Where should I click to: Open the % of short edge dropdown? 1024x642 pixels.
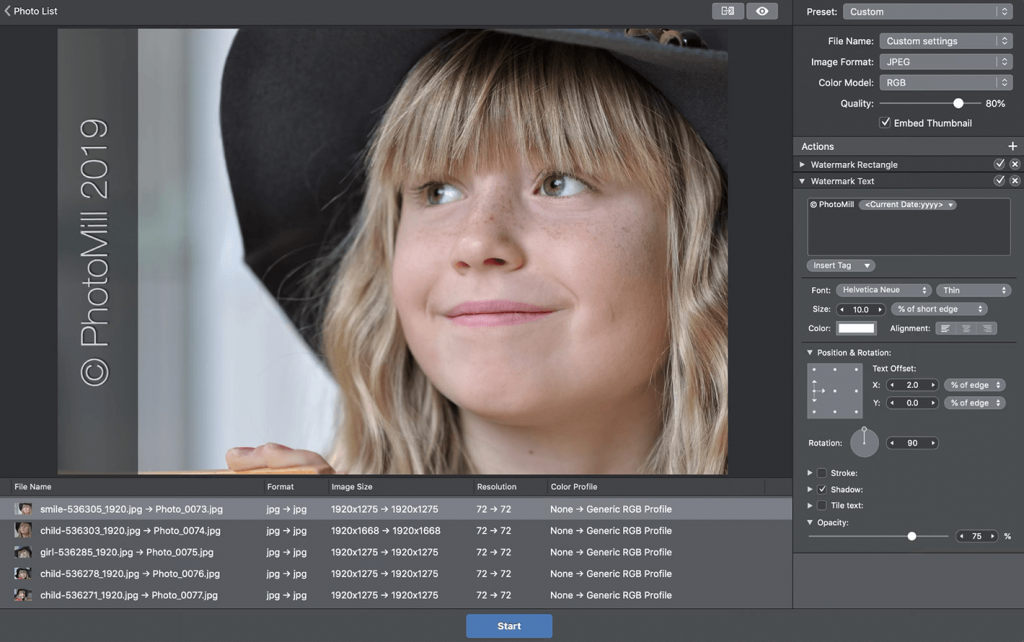coord(939,309)
